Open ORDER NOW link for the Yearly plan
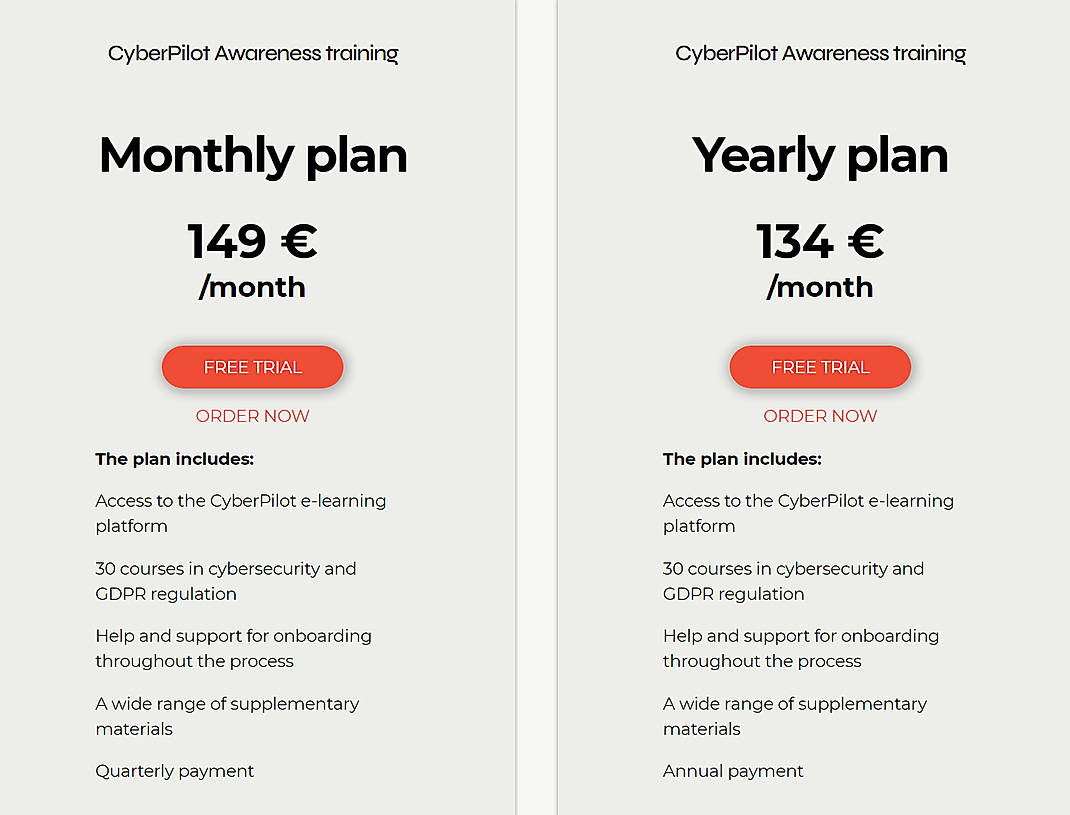The image size is (1070, 815). [x=820, y=416]
